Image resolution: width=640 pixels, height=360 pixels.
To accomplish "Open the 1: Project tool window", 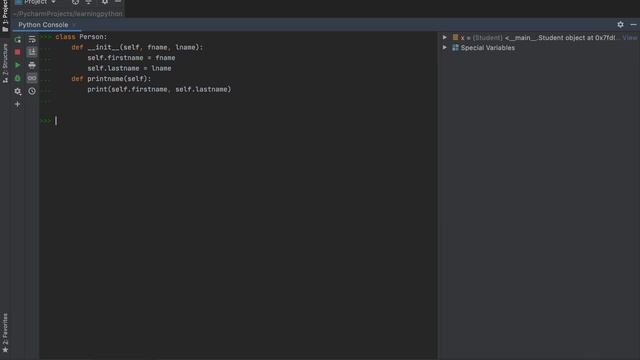I will tap(5, 16).
